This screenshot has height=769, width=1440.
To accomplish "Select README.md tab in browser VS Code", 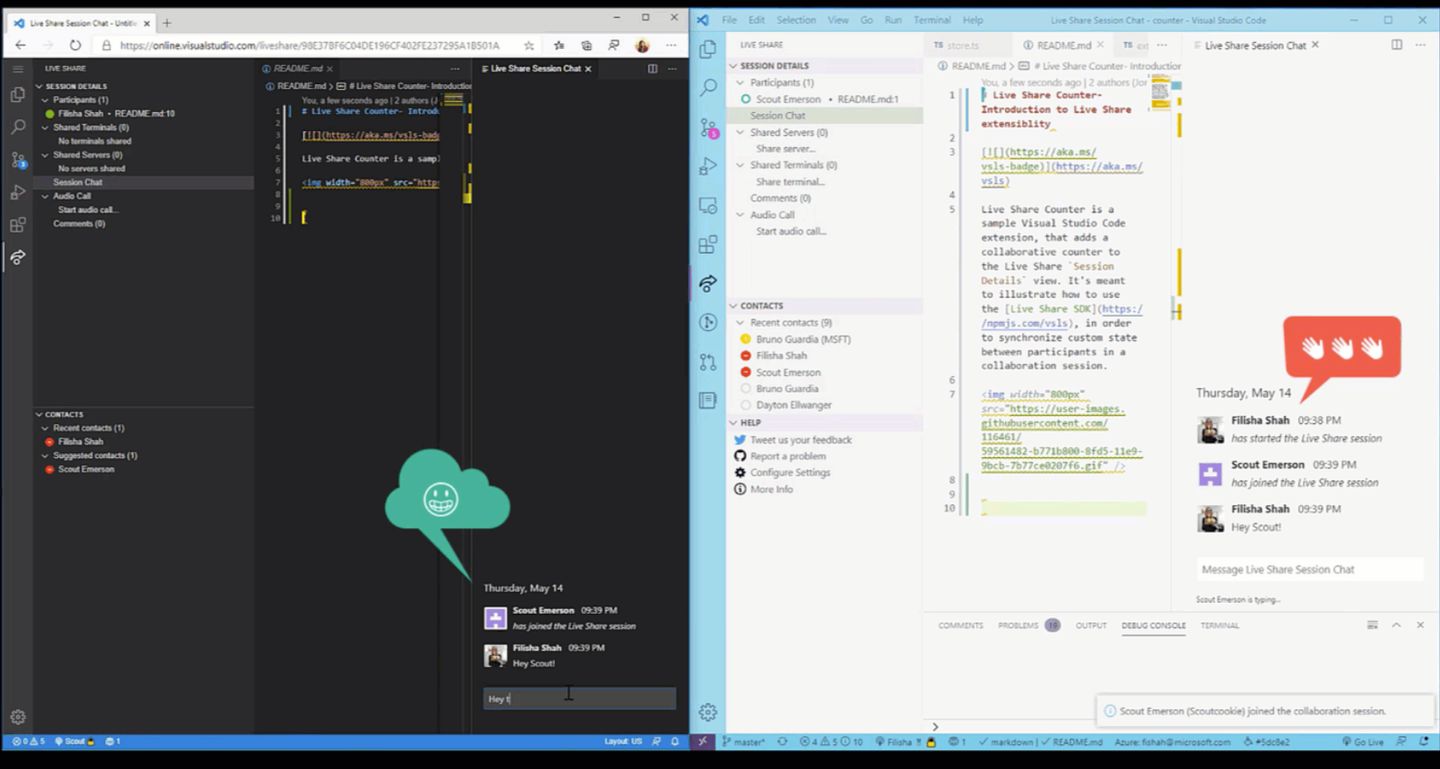I will pos(298,69).
